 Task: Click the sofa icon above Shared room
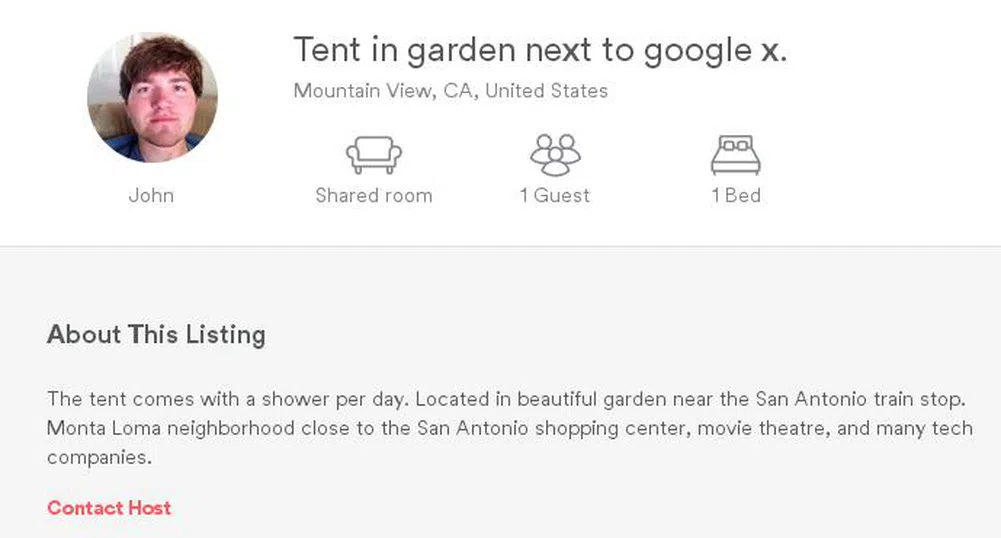[x=374, y=155]
